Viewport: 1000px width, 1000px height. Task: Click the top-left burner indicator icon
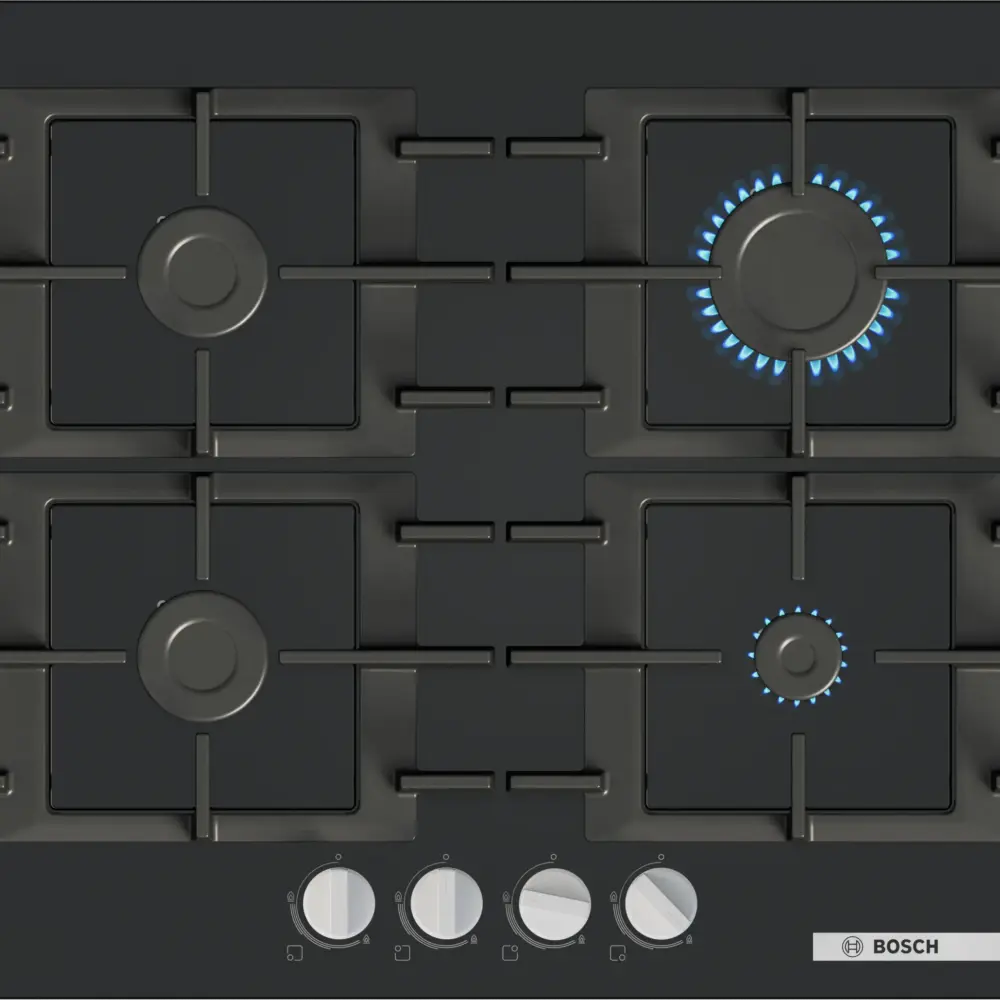(402, 953)
